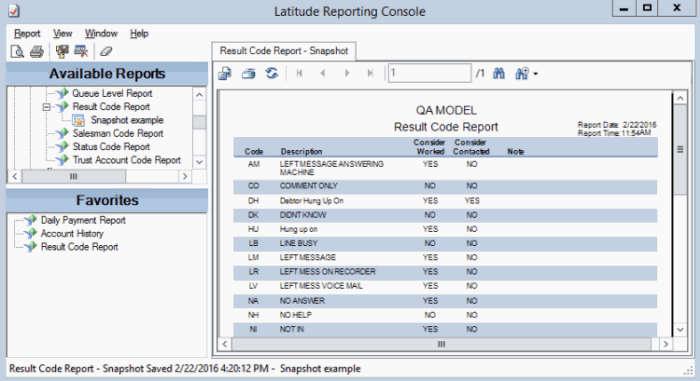Image resolution: width=700 pixels, height=381 pixels.
Task: Open the View menu
Action: (62, 33)
